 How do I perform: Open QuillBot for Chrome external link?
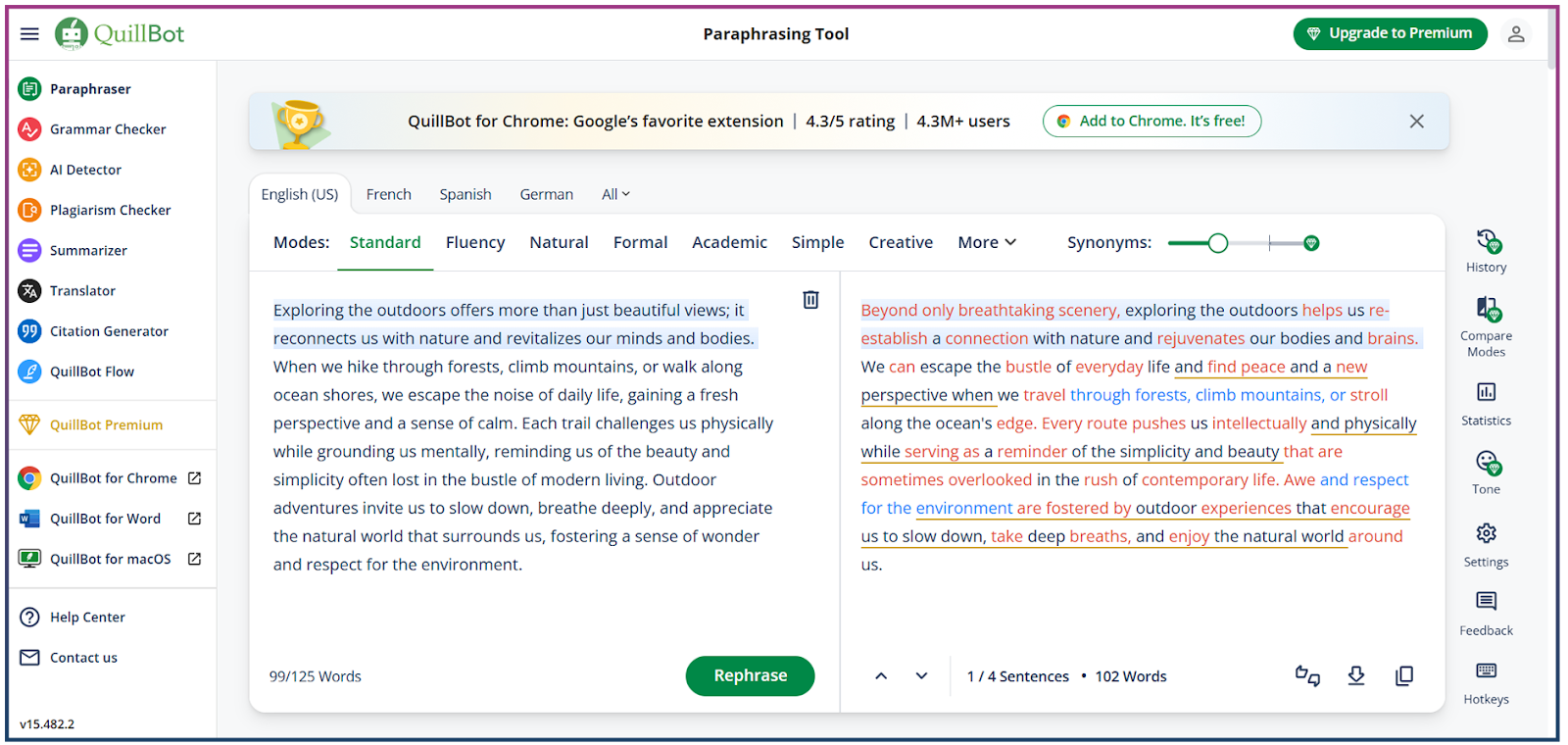click(x=110, y=478)
